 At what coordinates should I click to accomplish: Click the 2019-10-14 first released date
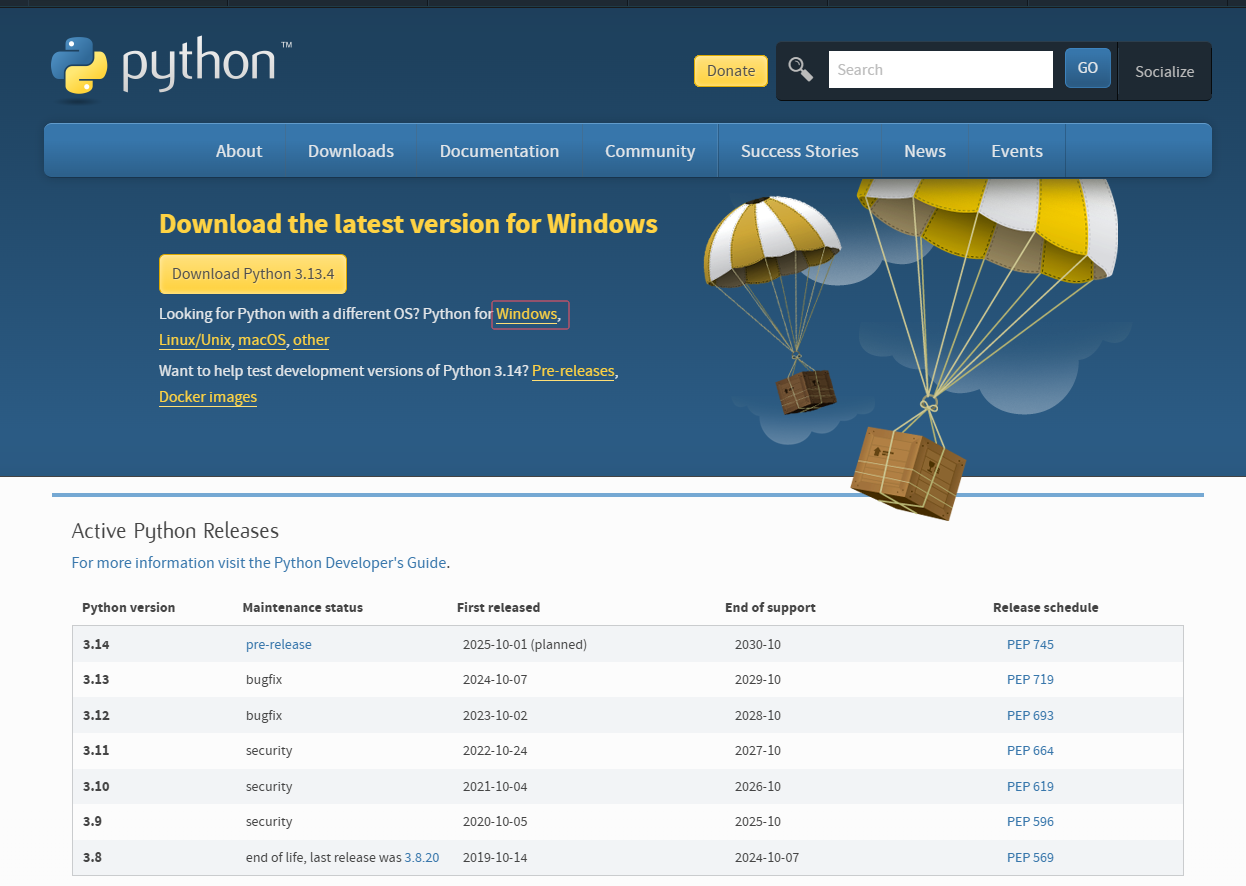(x=496, y=858)
